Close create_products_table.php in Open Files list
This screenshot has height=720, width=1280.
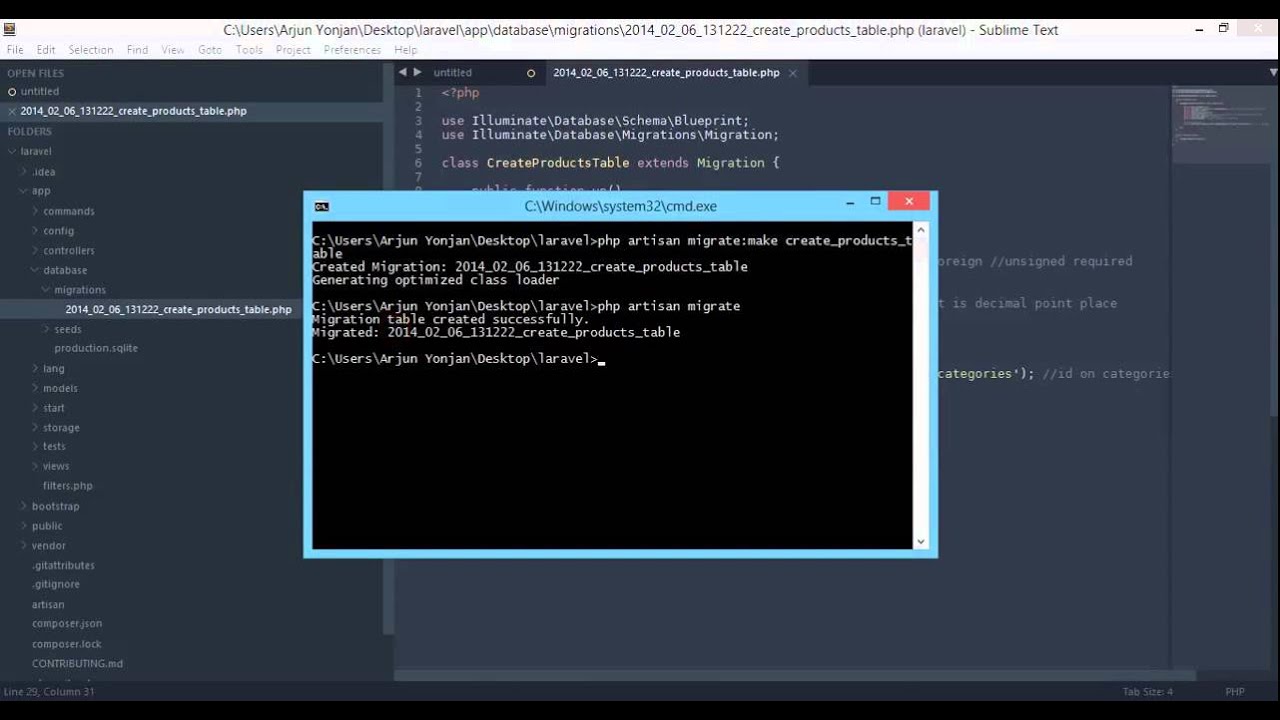[12, 111]
